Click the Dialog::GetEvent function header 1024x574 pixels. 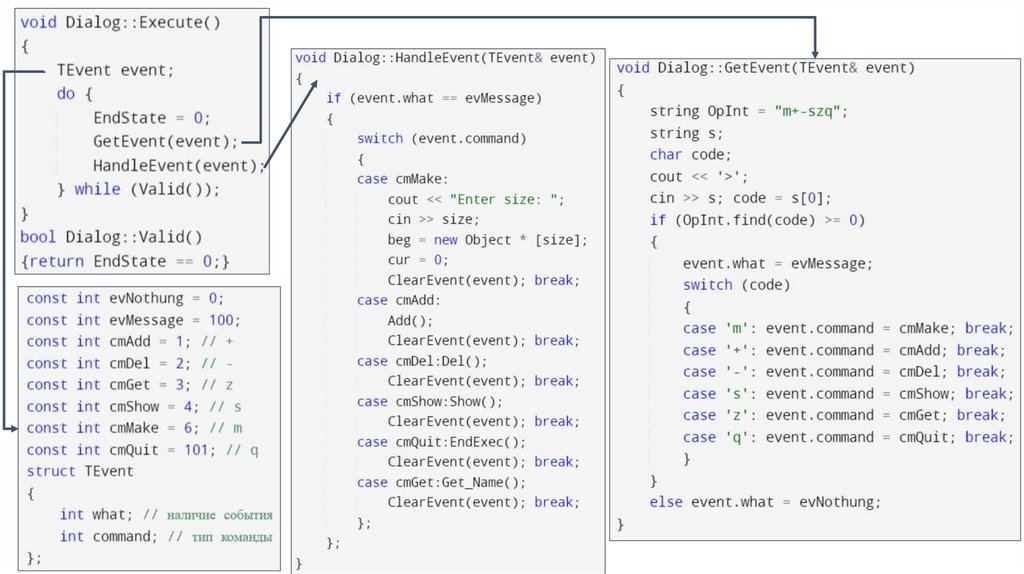coord(765,68)
